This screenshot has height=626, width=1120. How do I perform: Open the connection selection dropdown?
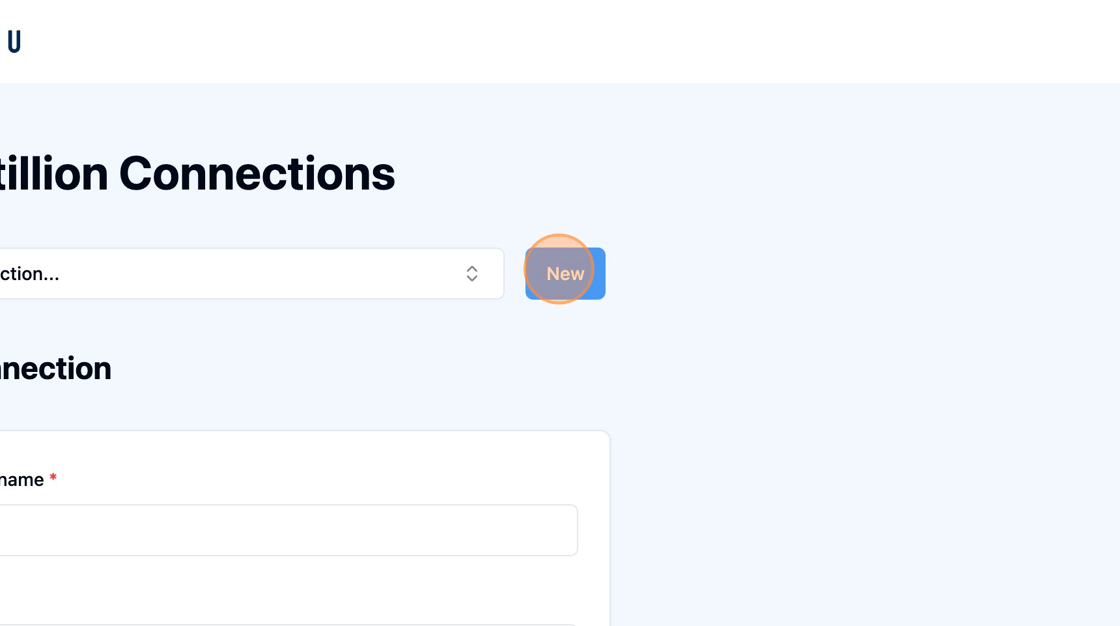[251, 274]
